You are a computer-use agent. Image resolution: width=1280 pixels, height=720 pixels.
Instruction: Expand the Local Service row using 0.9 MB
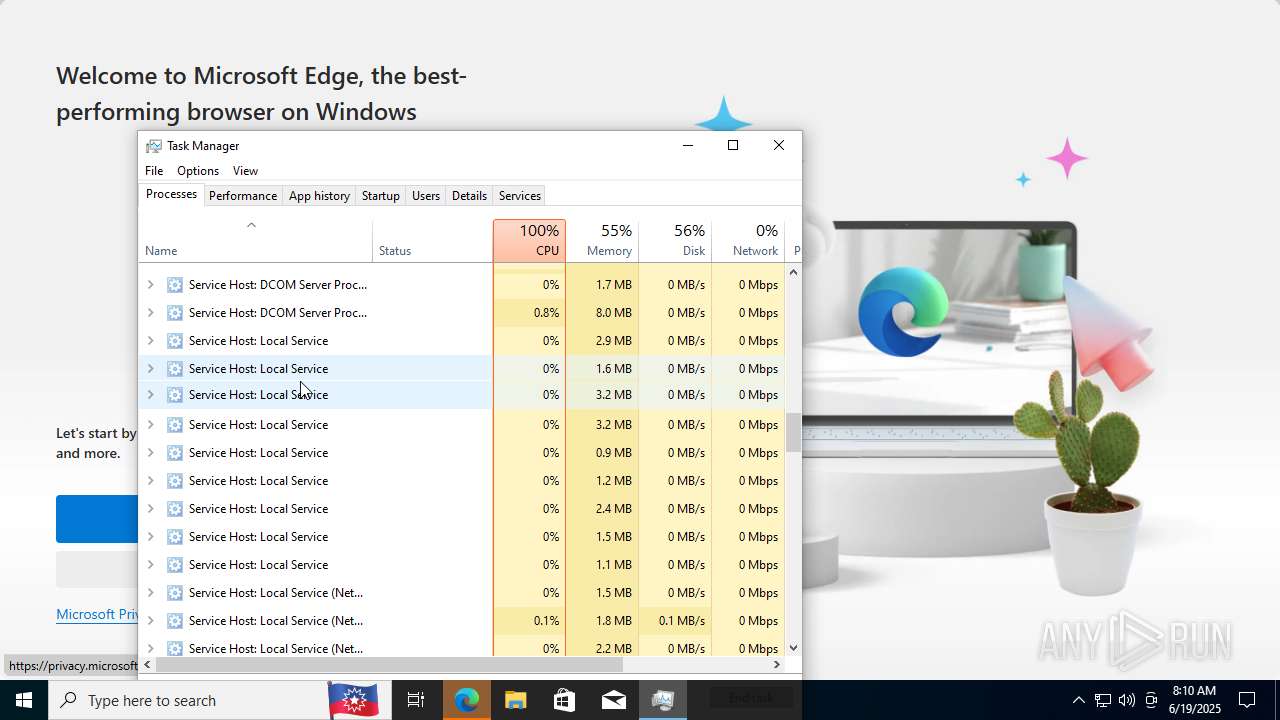(x=151, y=453)
